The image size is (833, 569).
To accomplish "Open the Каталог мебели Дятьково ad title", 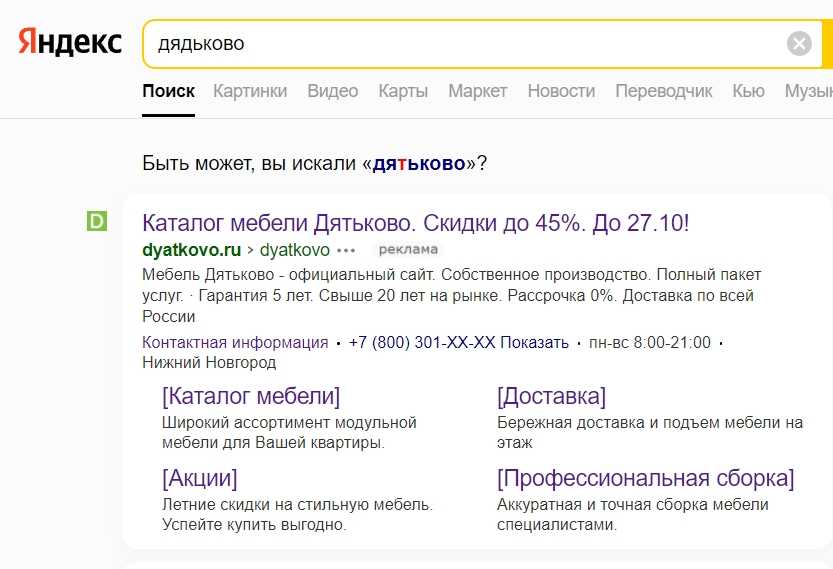I will click(415, 222).
